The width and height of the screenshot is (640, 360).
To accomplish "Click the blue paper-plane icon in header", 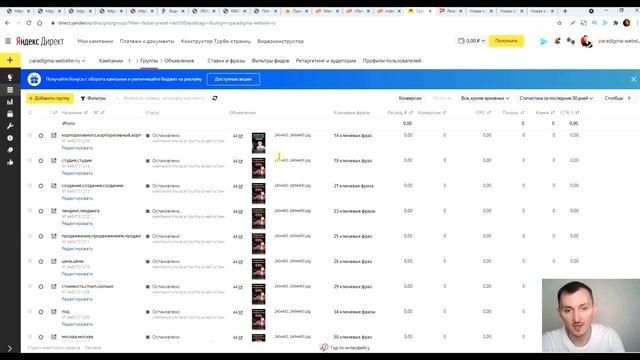I will pyautogui.click(x=543, y=41).
